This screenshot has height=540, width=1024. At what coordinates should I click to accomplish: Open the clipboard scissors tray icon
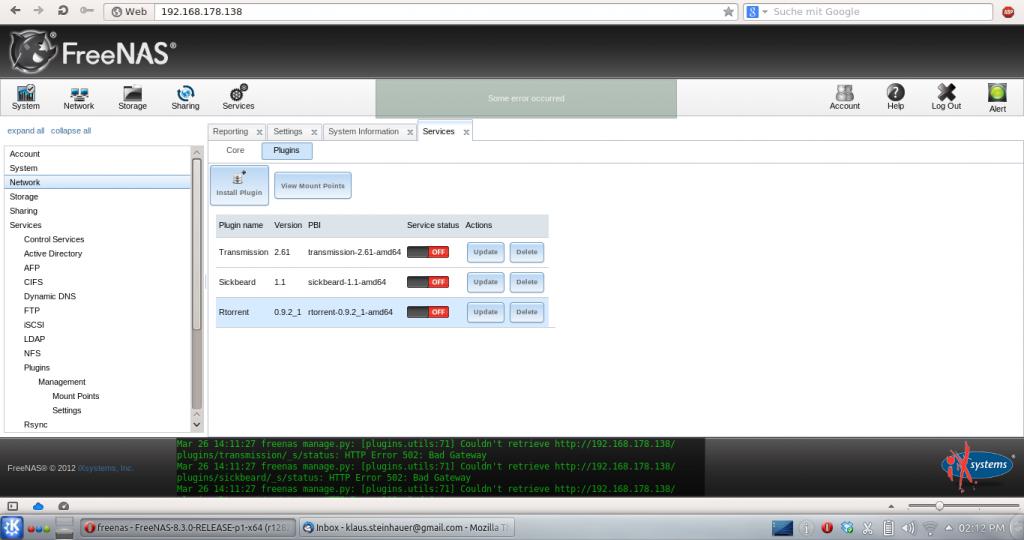point(868,528)
